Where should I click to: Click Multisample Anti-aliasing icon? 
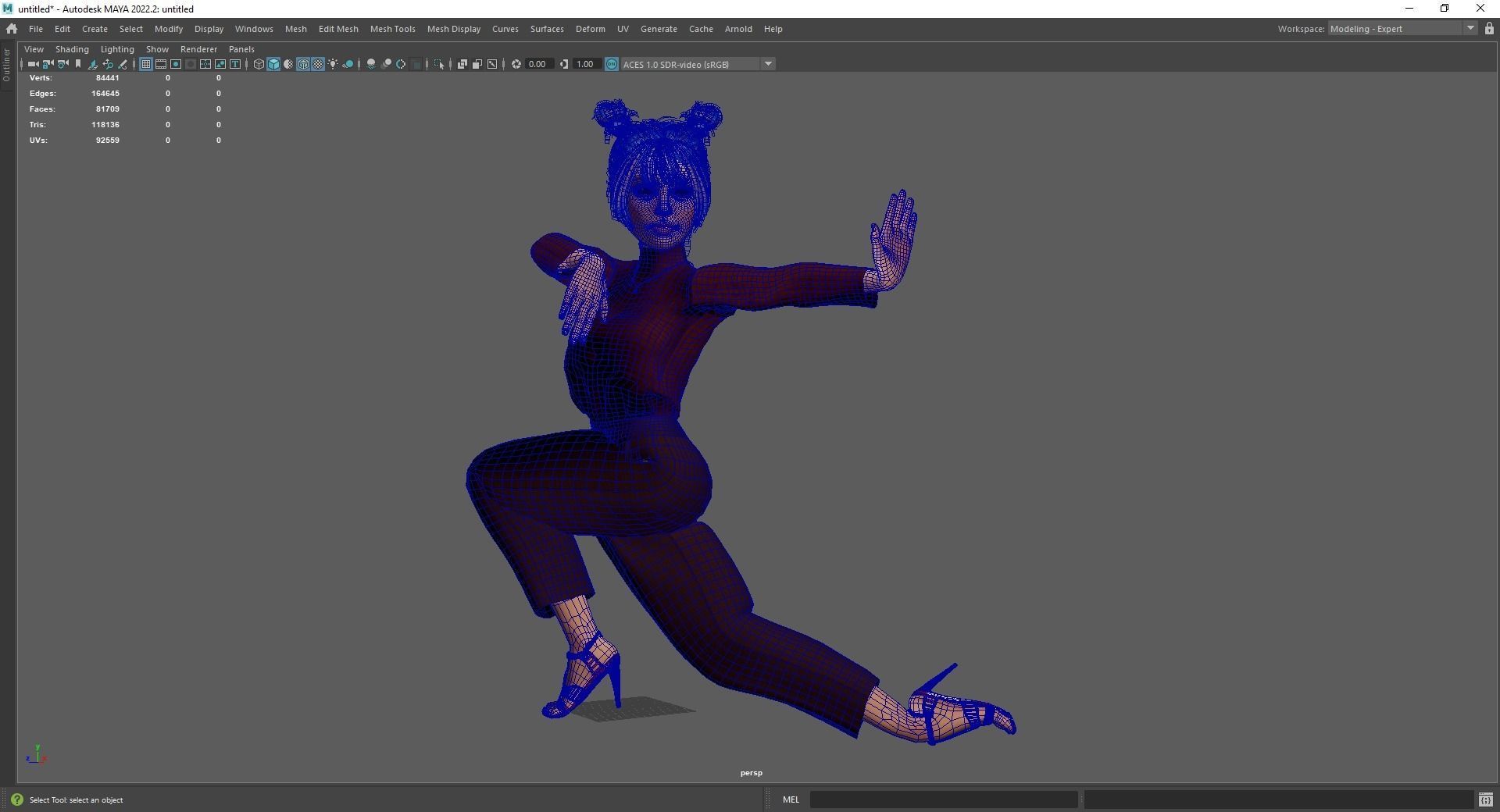point(401,64)
